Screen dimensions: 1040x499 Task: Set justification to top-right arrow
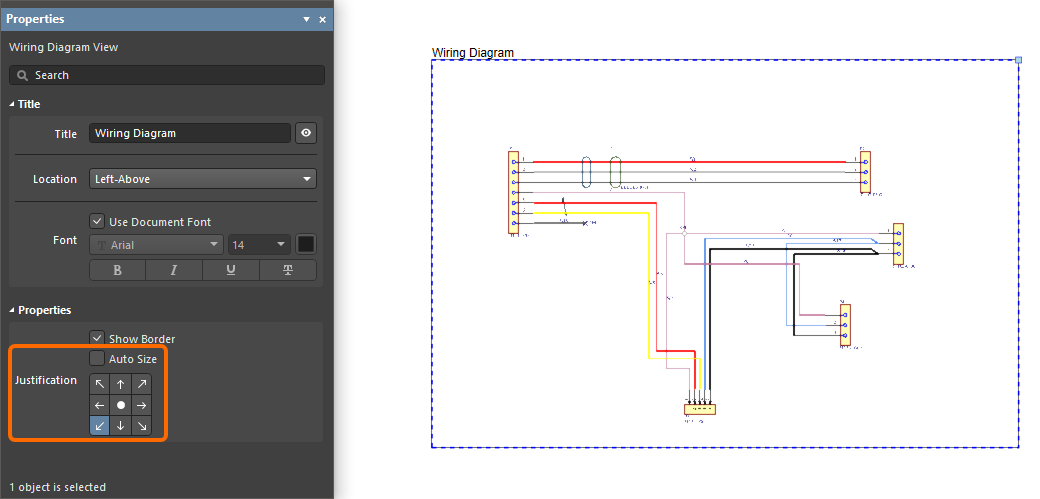[141, 384]
